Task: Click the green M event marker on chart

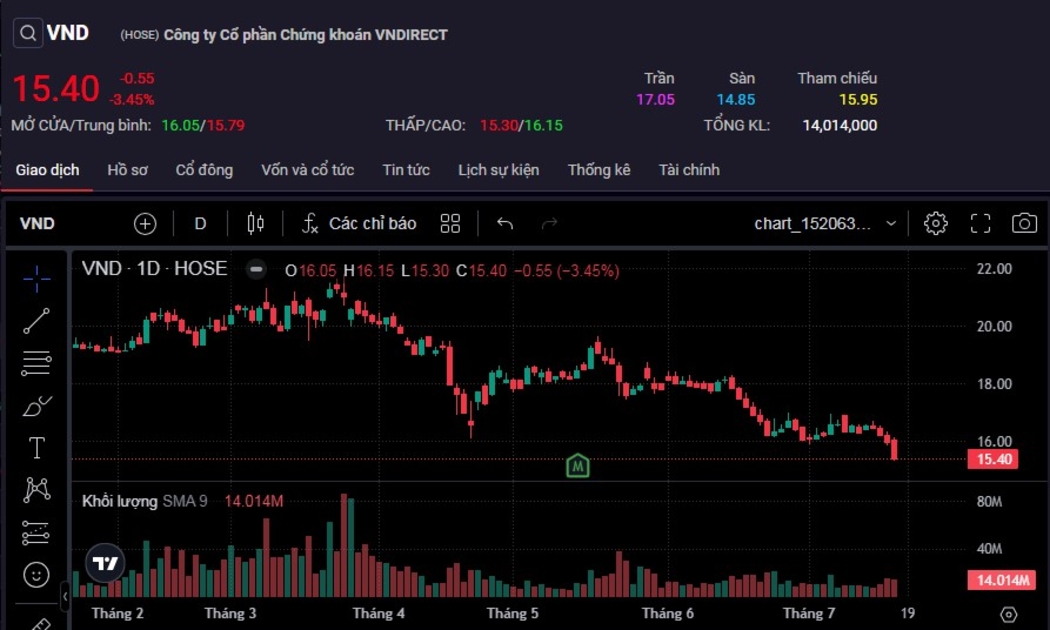Action: (x=577, y=465)
